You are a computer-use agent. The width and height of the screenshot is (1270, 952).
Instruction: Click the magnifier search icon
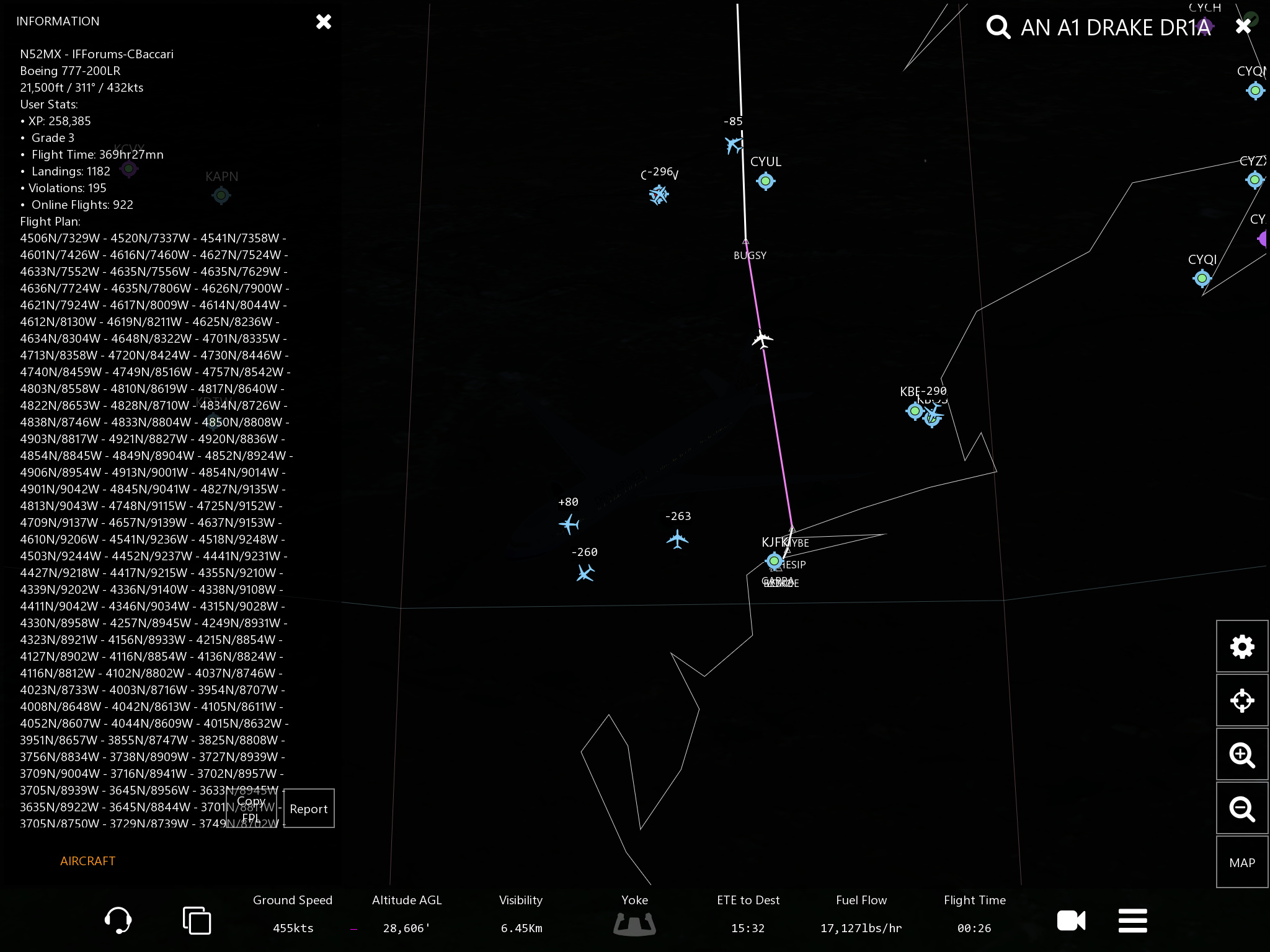(x=998, y=27)
